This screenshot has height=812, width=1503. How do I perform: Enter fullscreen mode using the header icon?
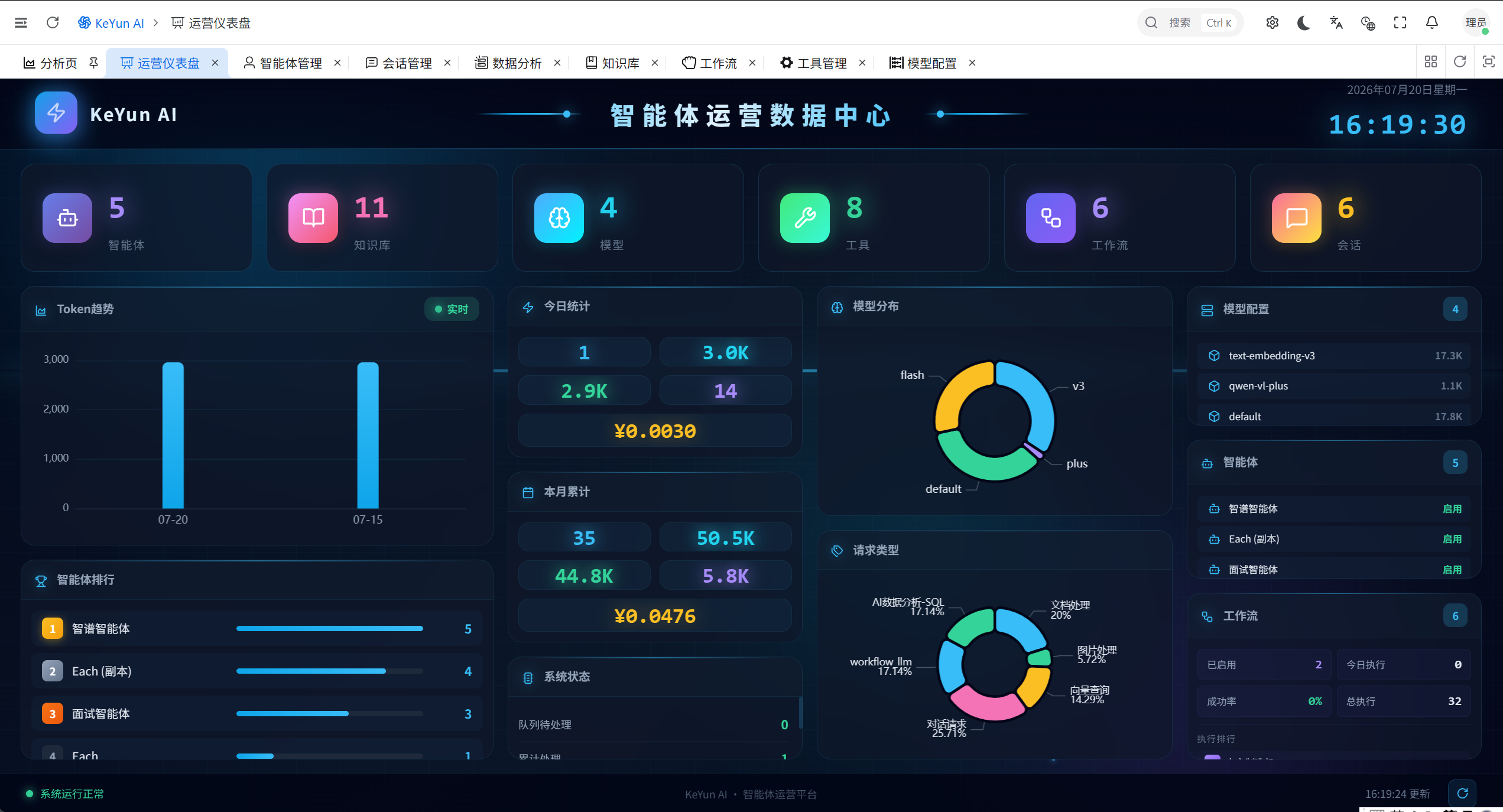[1400, 22]
